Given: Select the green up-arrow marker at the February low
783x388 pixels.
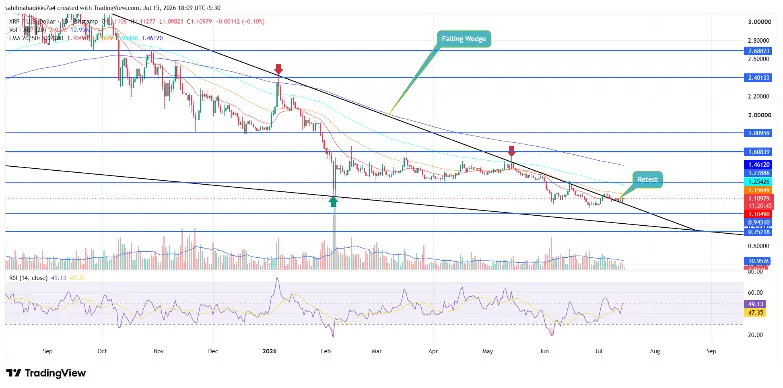Looking at the screenshot, I should 334,201.
